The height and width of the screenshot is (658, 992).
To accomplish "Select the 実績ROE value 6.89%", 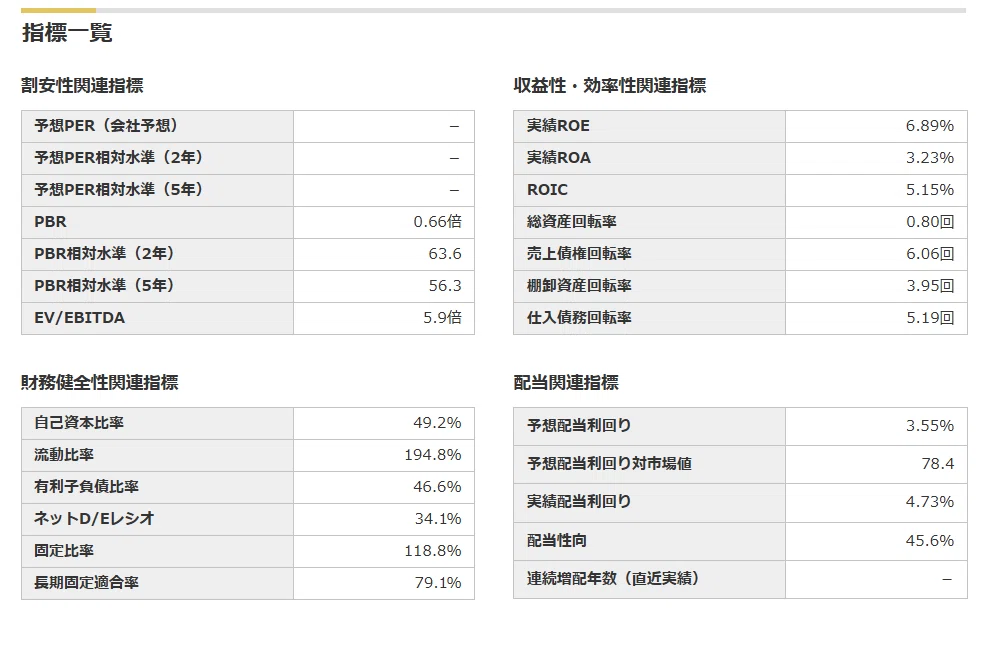I will 929,126.
